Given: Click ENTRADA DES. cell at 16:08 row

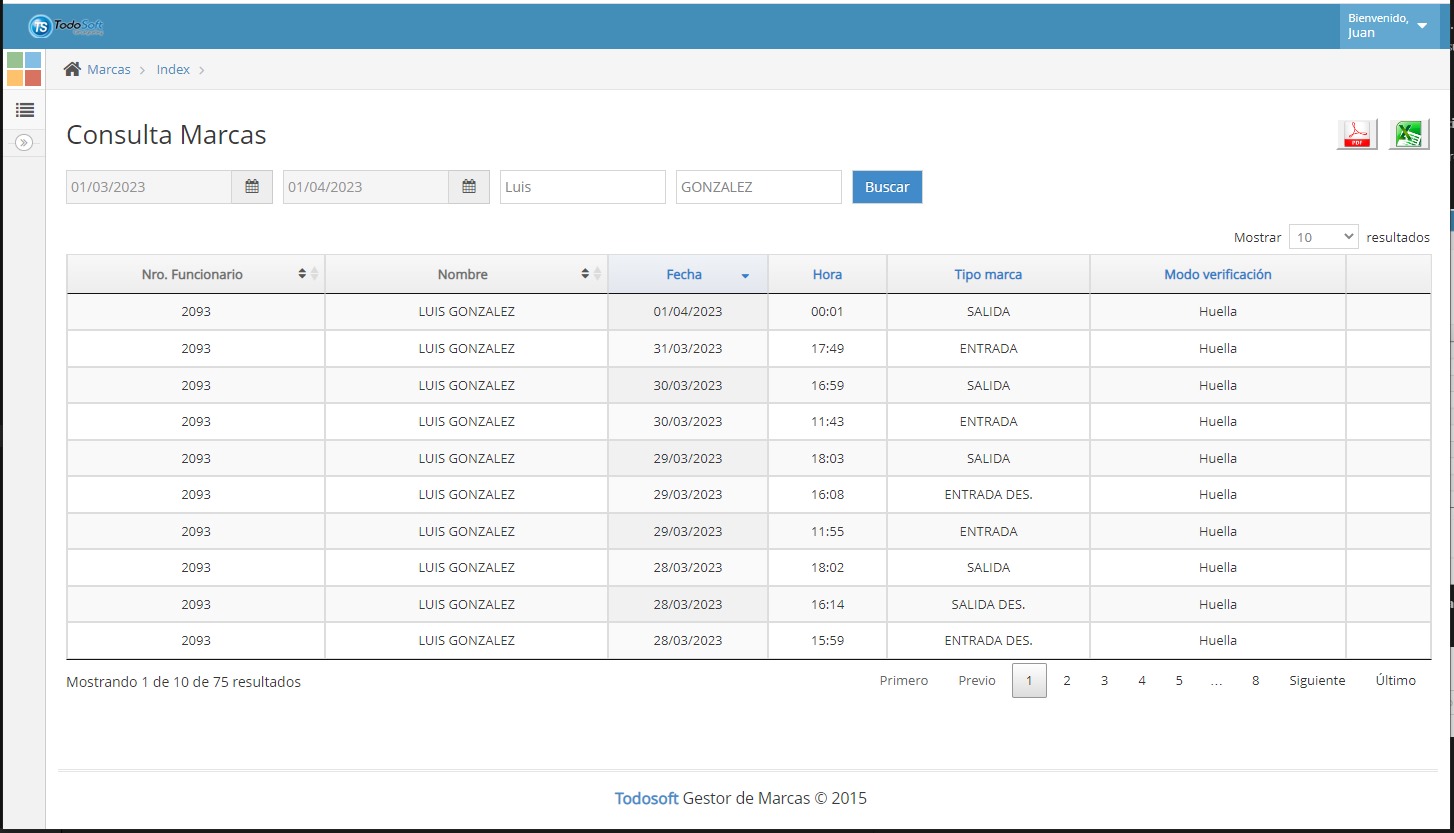Looking at the screenshot, I should coord(988,495).
